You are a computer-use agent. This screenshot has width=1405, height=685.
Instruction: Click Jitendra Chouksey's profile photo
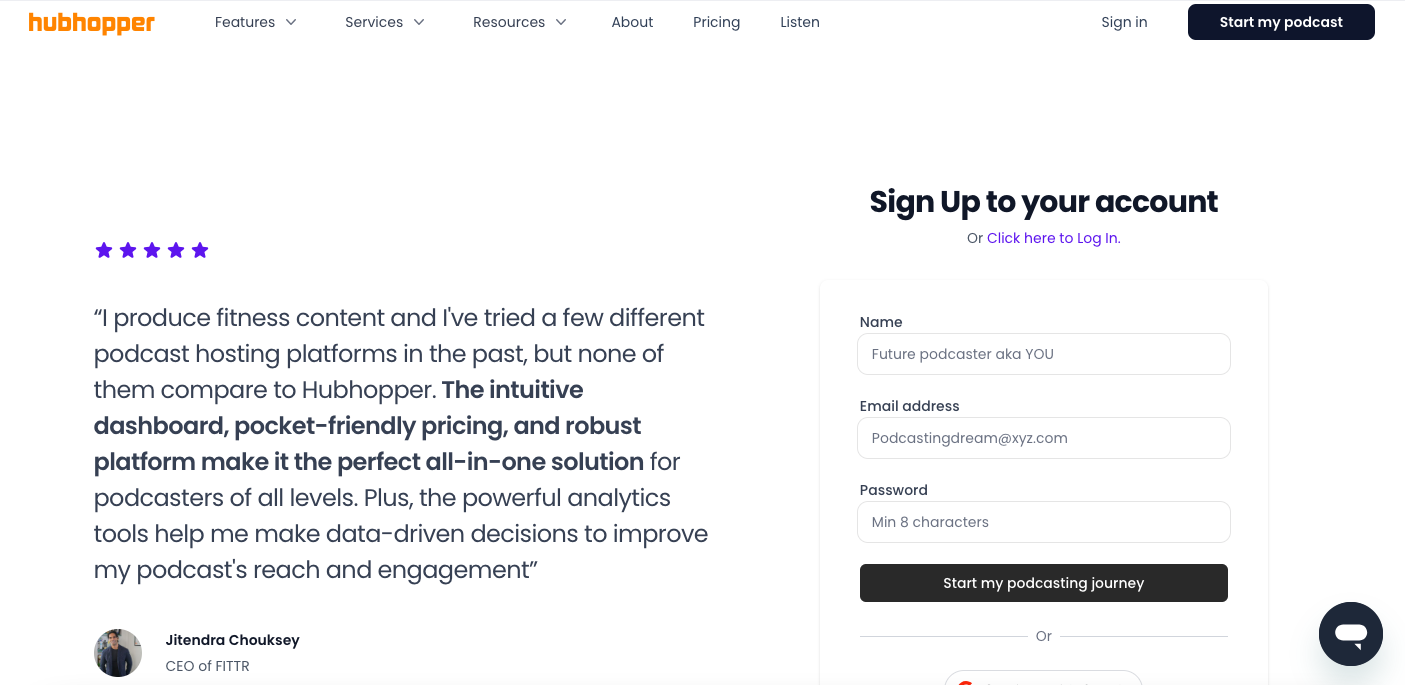118,652
